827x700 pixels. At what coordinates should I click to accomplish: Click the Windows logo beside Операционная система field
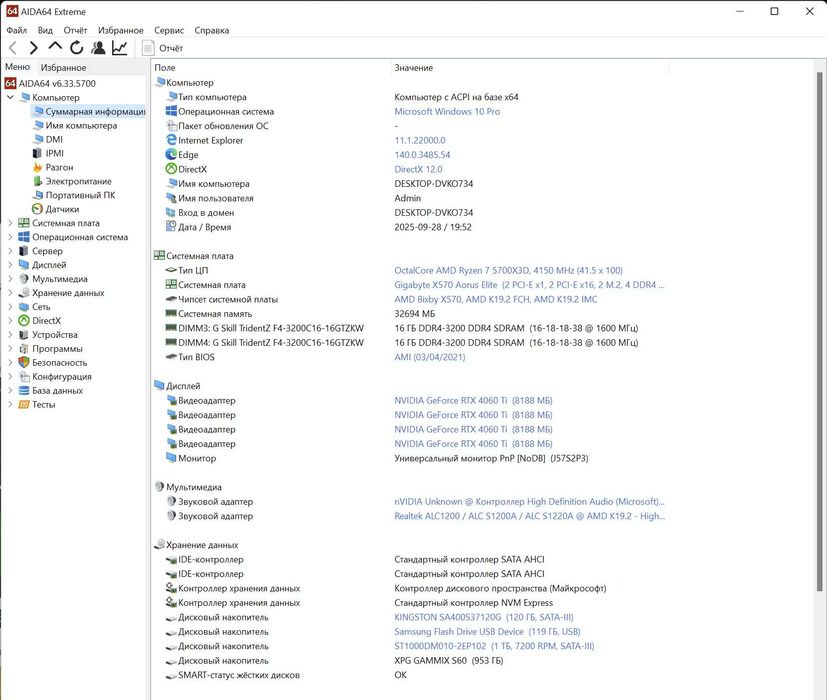pyautogui.click(x=171, y=111)
